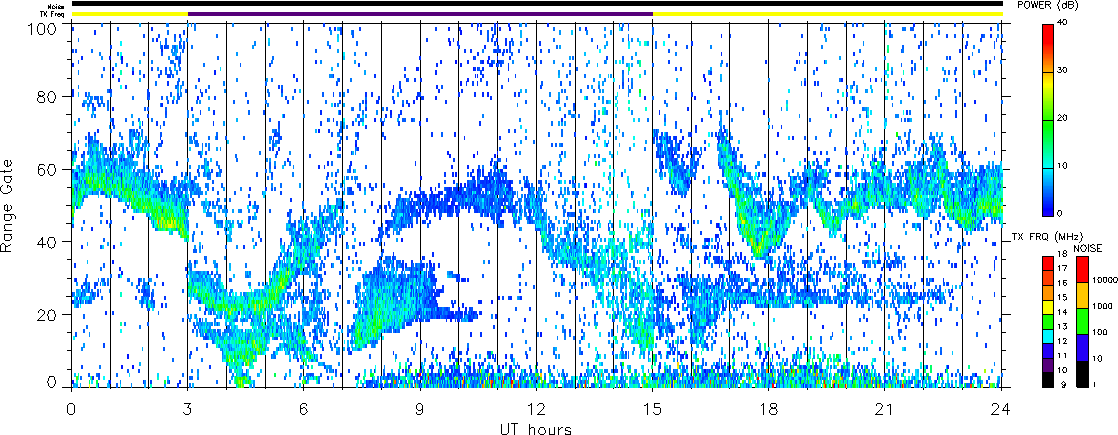1118x435 pixels.
Task: Click the 18 tick on the UT hours axis
Action: [769, 409]
